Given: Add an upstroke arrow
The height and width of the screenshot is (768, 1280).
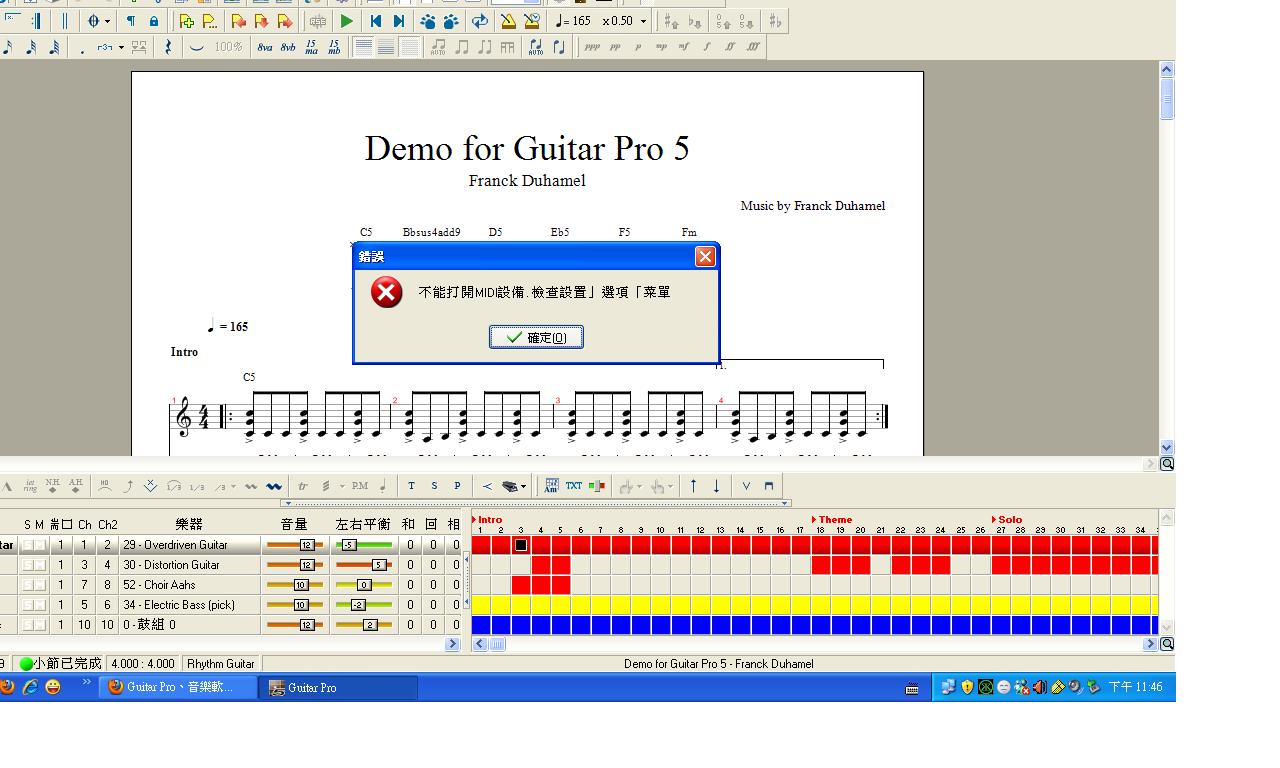Looking at the screenshot, I should [x=693, y=486].
